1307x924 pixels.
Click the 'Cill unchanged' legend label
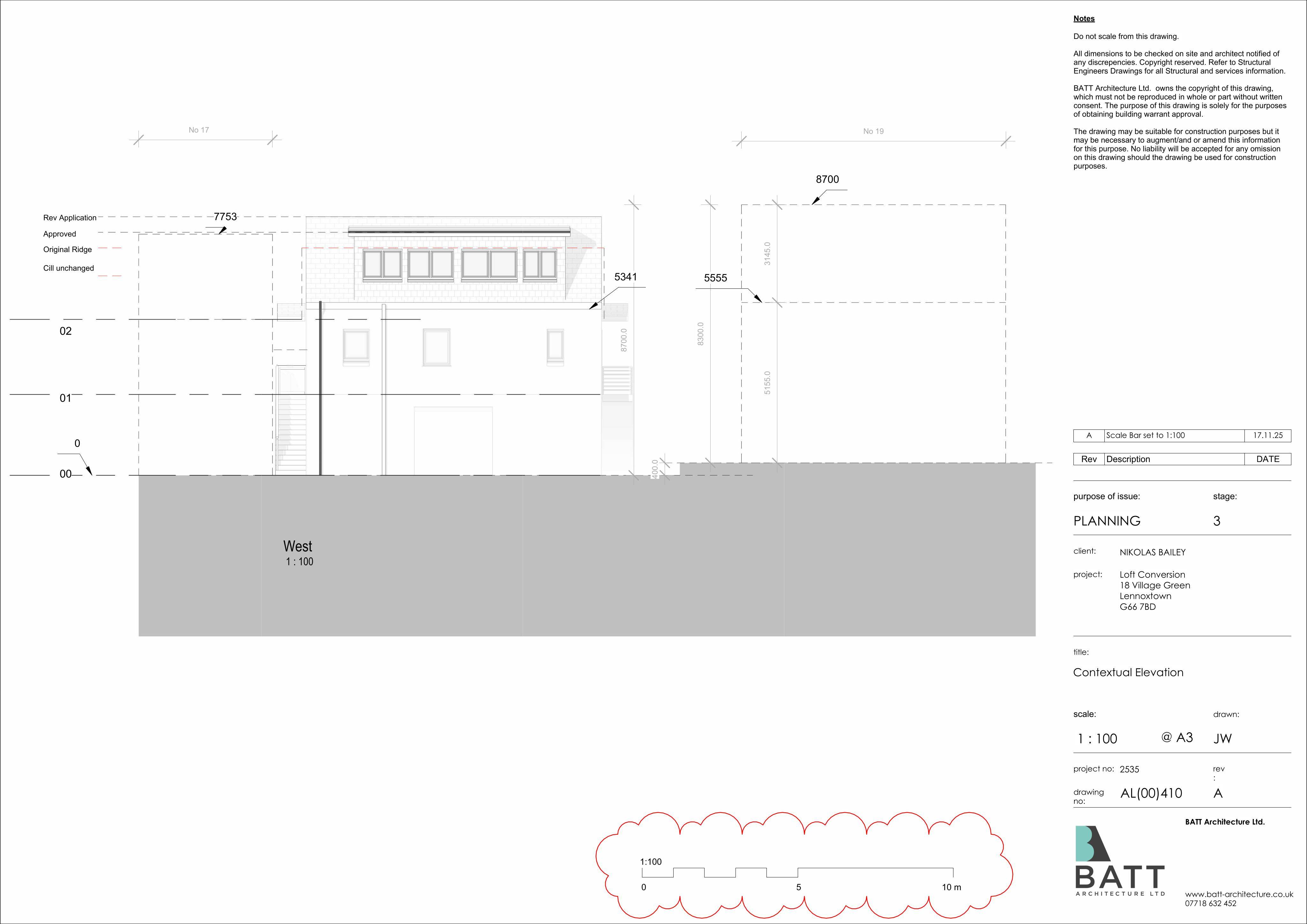click(69, 268)
